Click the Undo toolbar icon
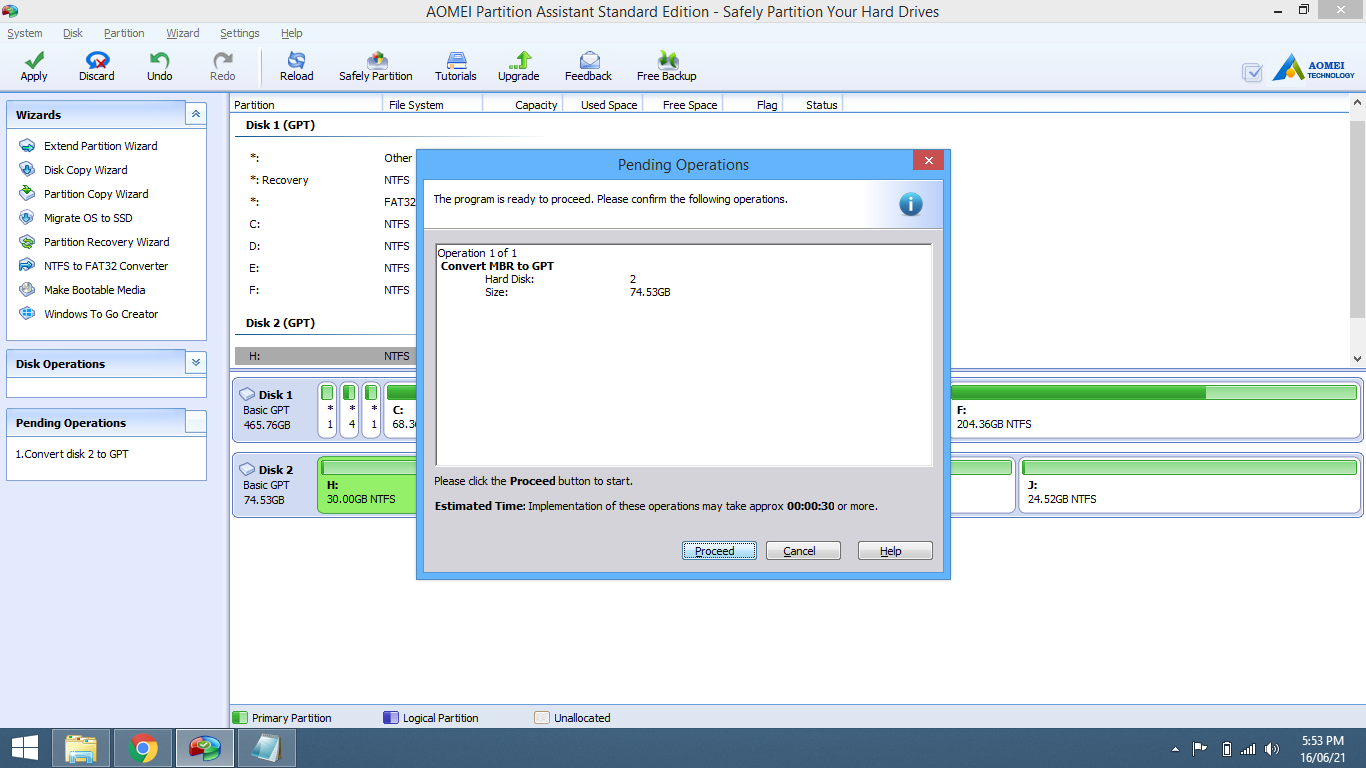This screenshot has height=768, width=1366. click(x=160, y=67)
